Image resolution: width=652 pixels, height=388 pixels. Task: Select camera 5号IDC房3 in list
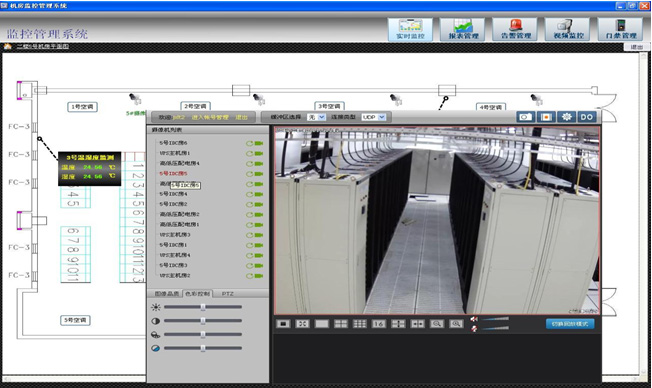click(173, 265)
